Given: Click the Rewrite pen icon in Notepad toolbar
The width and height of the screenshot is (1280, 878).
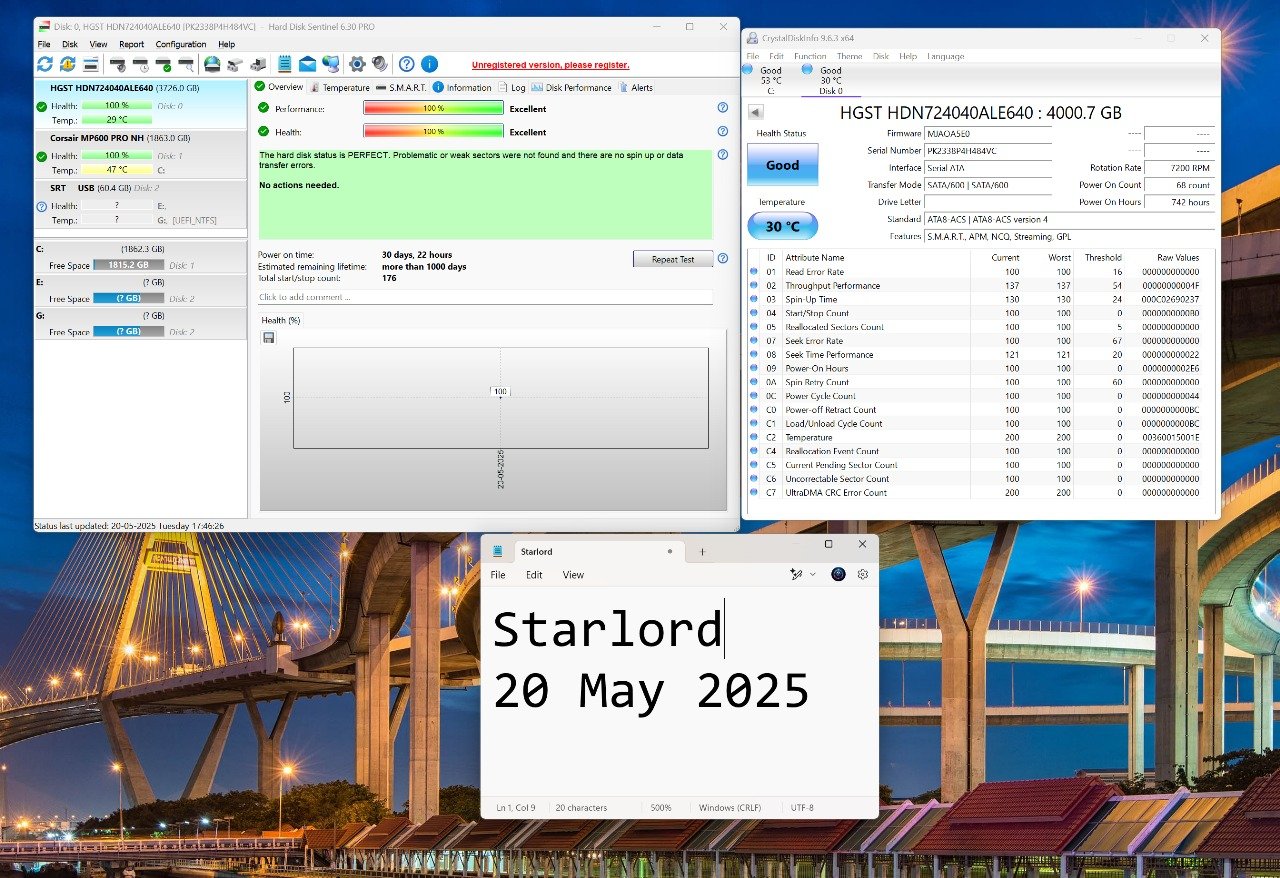Looking at the screenshot, I should (x=796, y=574).
